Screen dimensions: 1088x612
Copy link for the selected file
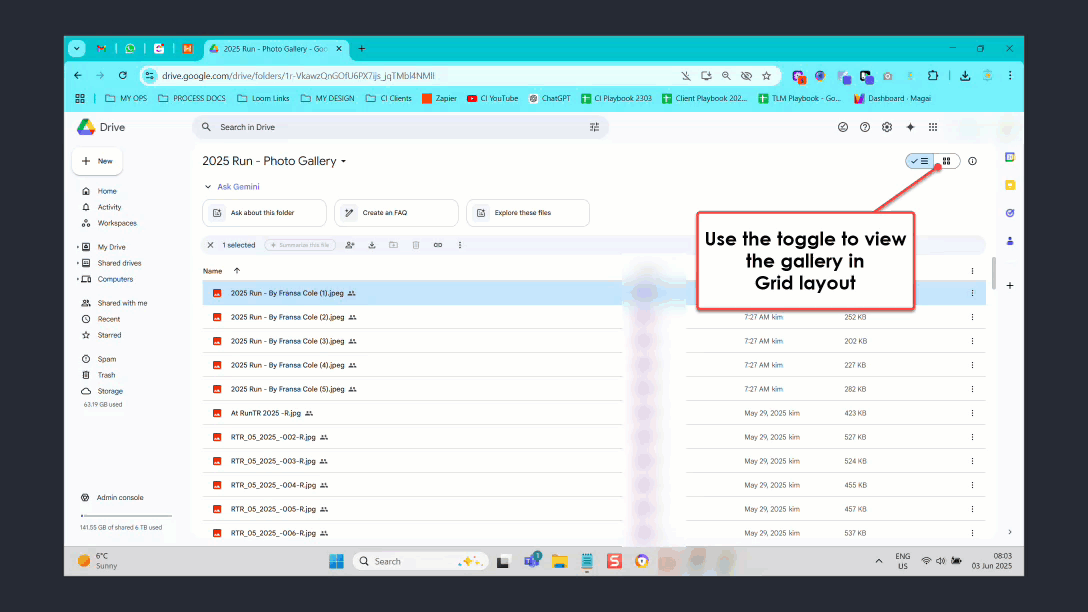coord(438,245)
